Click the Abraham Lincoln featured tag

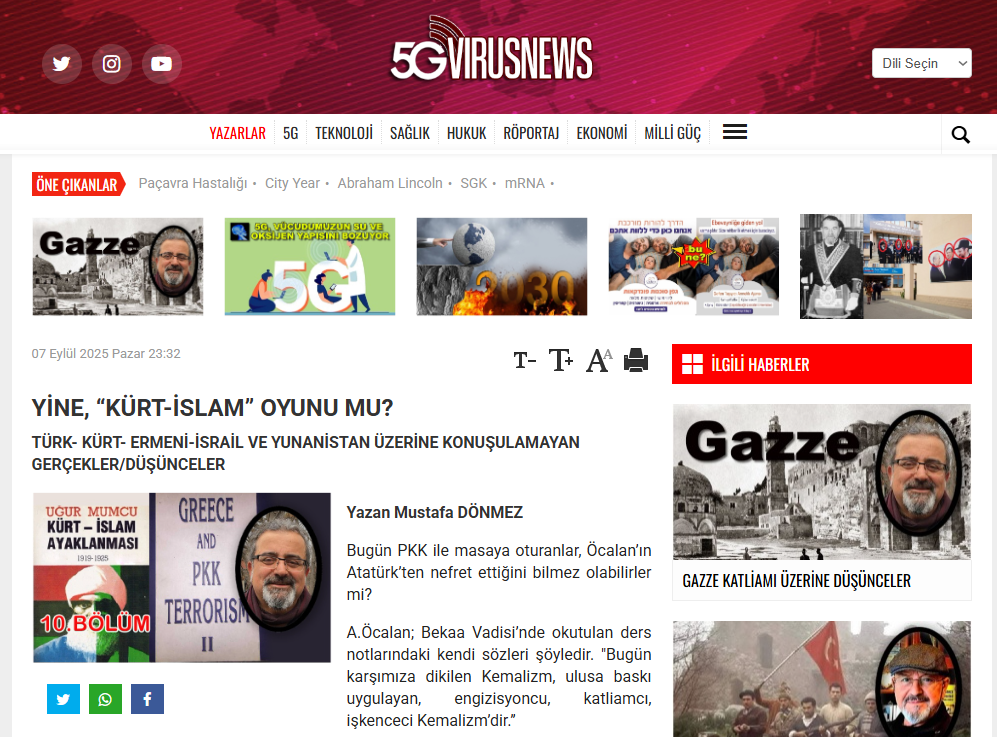390,183
